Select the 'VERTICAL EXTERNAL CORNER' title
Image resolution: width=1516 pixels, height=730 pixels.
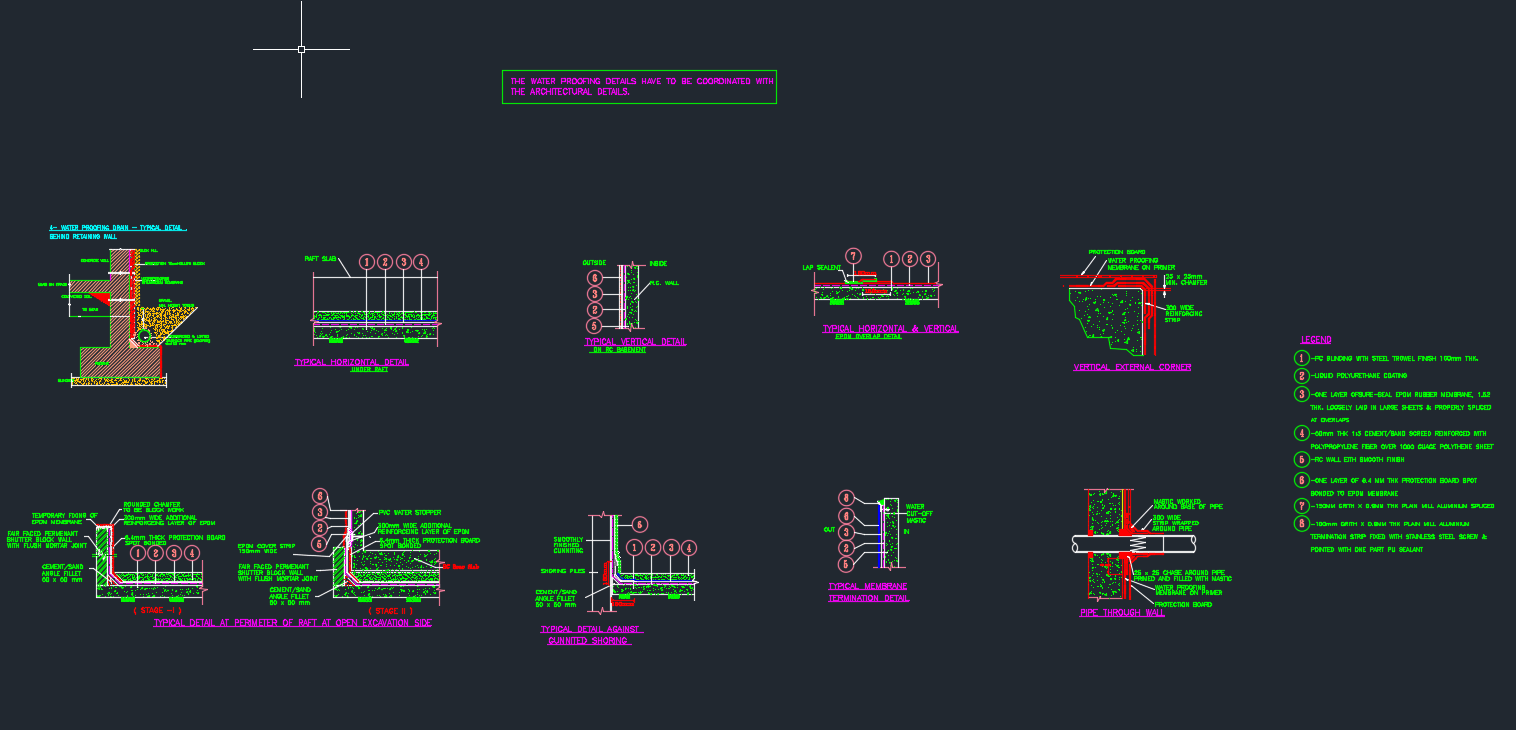click(1132, 367)
